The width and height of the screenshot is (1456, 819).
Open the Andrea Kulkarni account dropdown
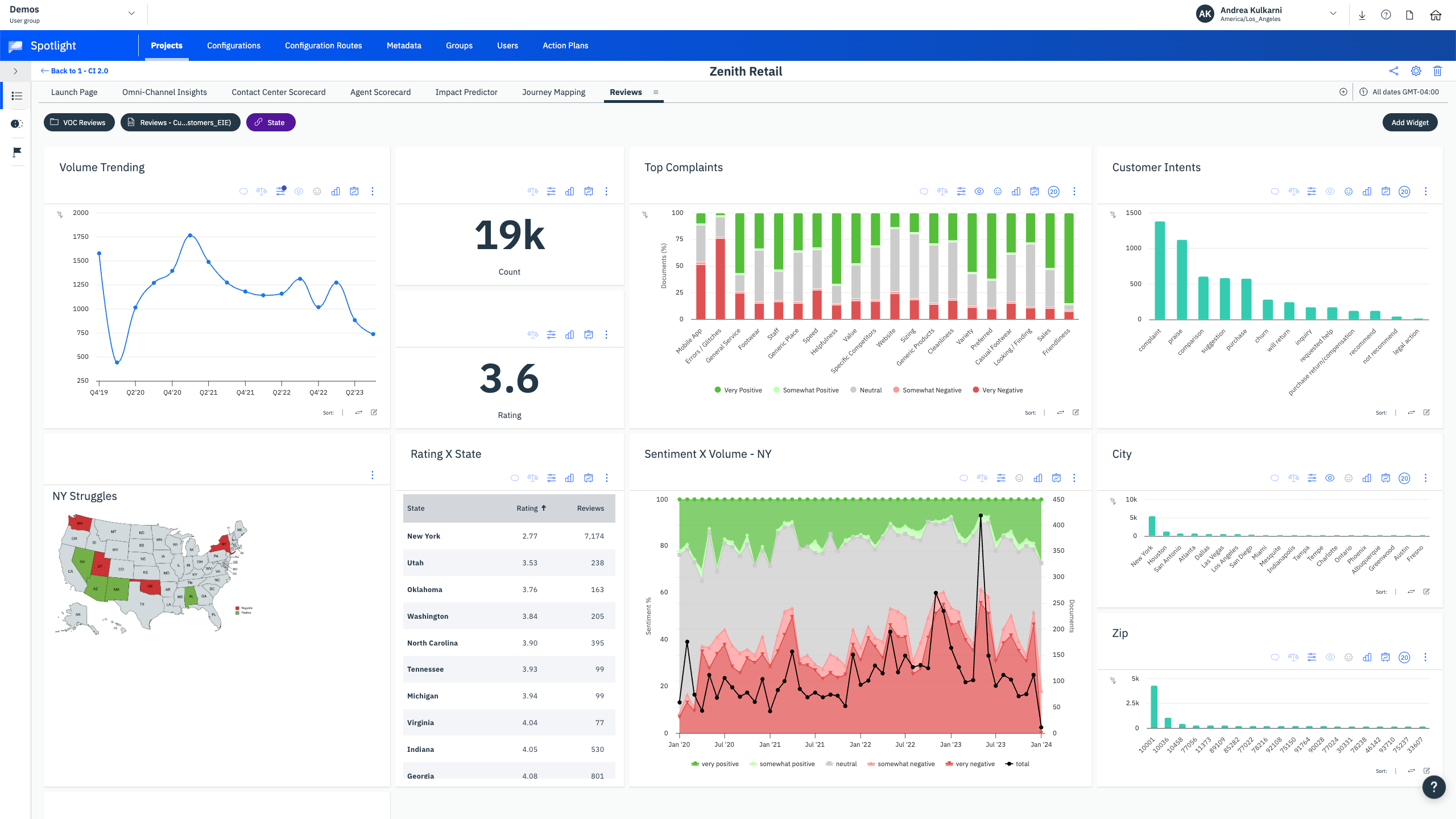click(1333, 14)
